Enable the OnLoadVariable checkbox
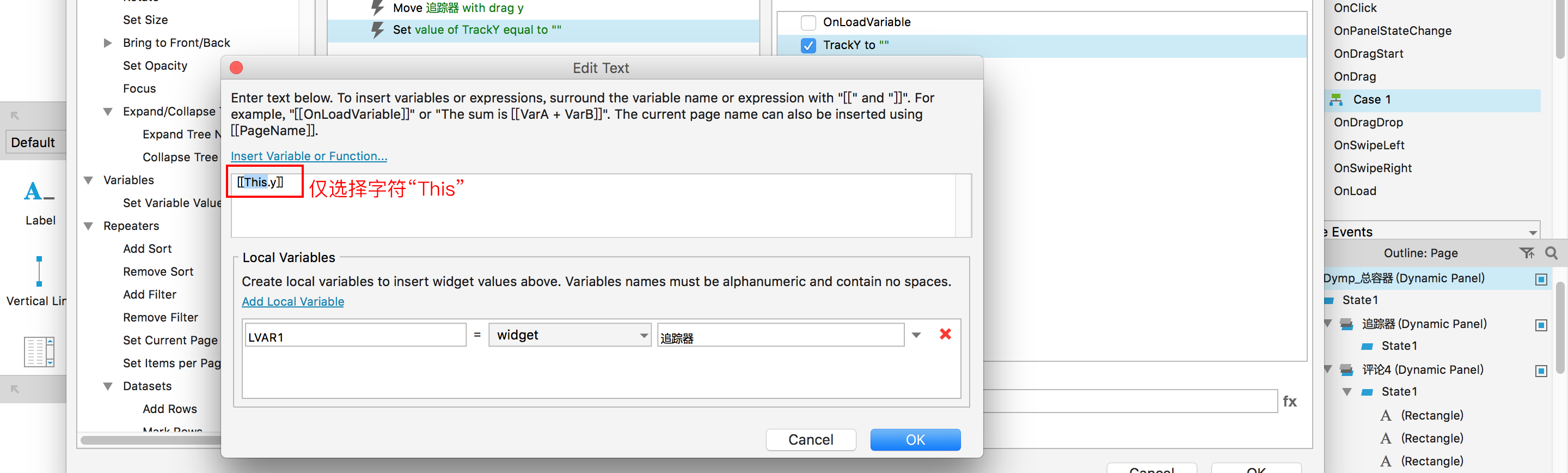Image resolution: width=1568 pixels, height=473 pixels. click(x=808, y=22)
